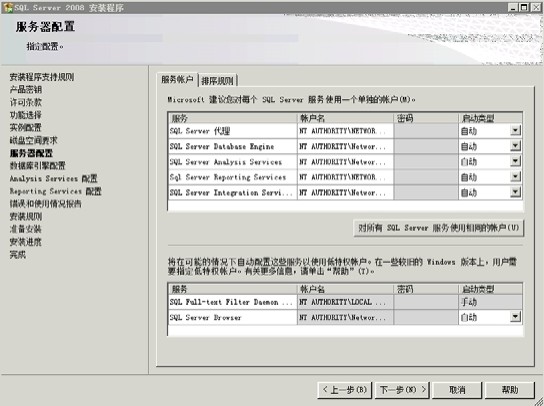Select the 服务帐户 tab
The height and width of the screenshot is (406, 544).
pyautogui.click(x=177, y=79)
